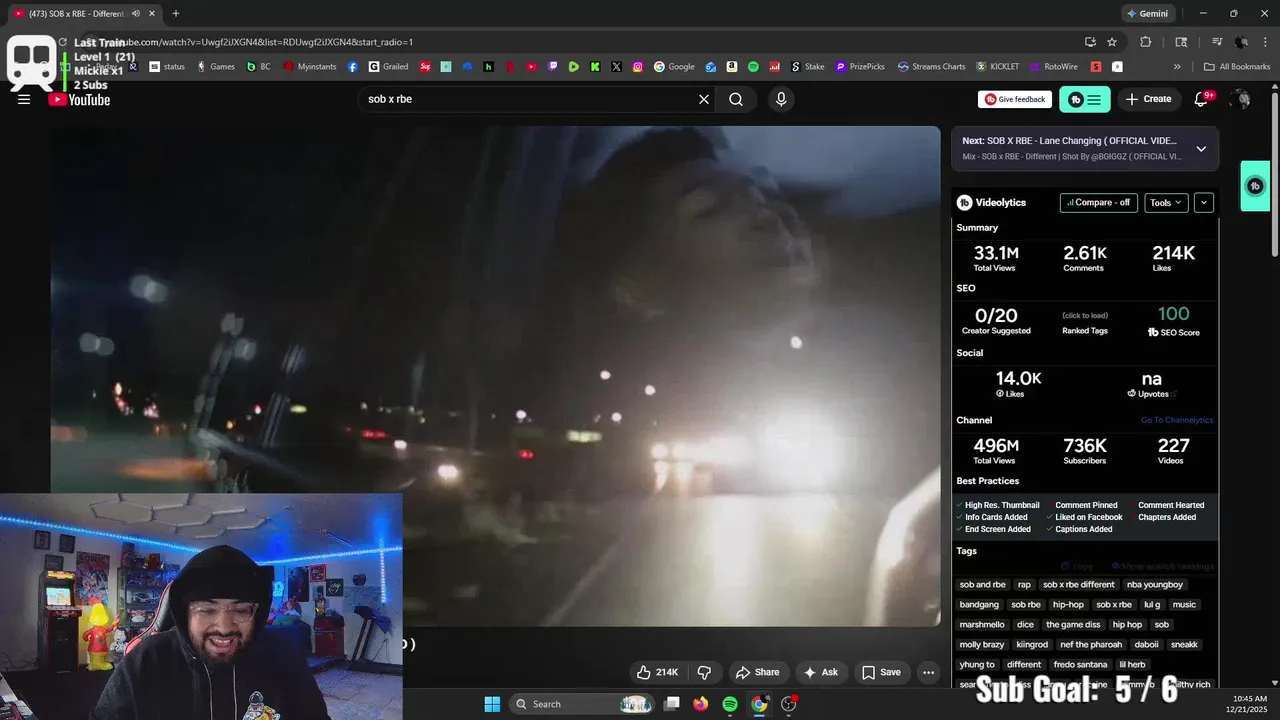Open the PrizePicks bookmark

coord(860,66)
